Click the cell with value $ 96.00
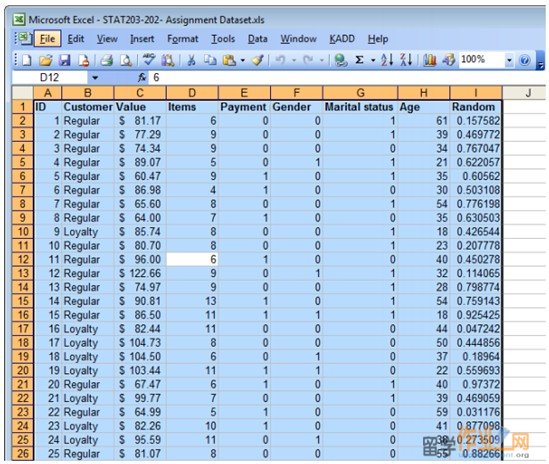Image resolution: width=549 pixels, height=464 pixels. 140,259
